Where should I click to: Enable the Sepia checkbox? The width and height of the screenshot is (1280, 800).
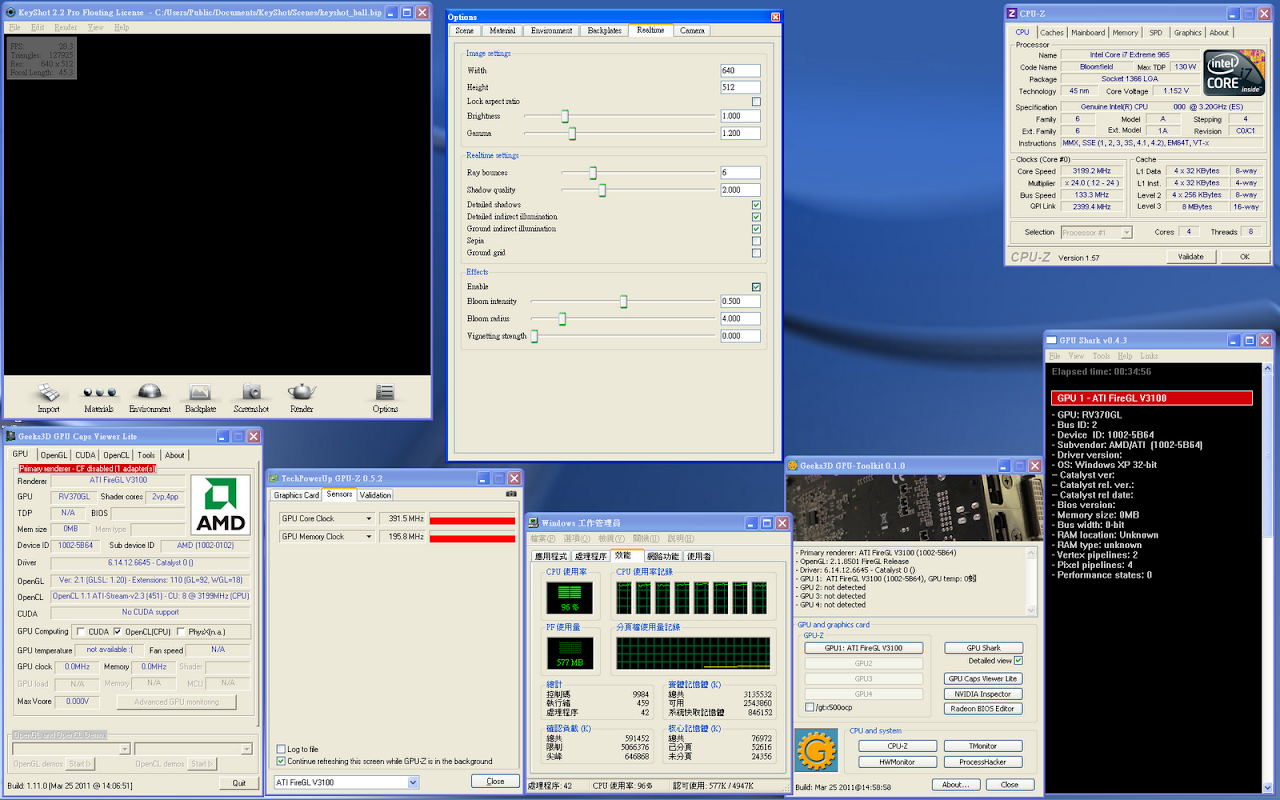(756, 241)
